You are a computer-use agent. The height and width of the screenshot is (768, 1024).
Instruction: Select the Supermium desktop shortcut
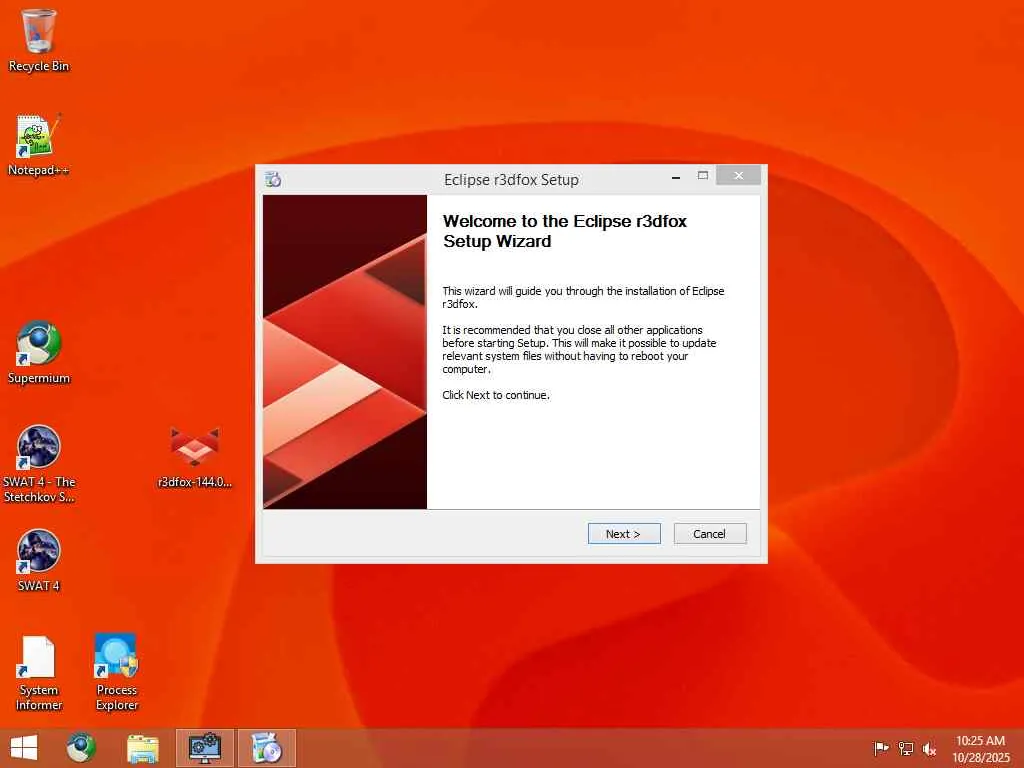click(39, 353)
